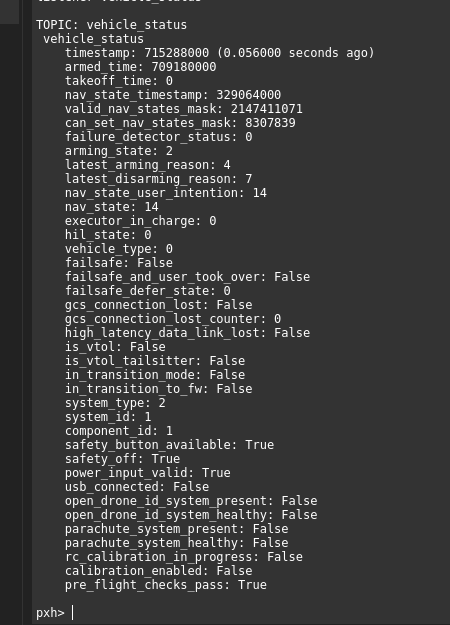Click the parachute_system_present: False line
This screenshot has height=625, width=450.
[177, 529]
